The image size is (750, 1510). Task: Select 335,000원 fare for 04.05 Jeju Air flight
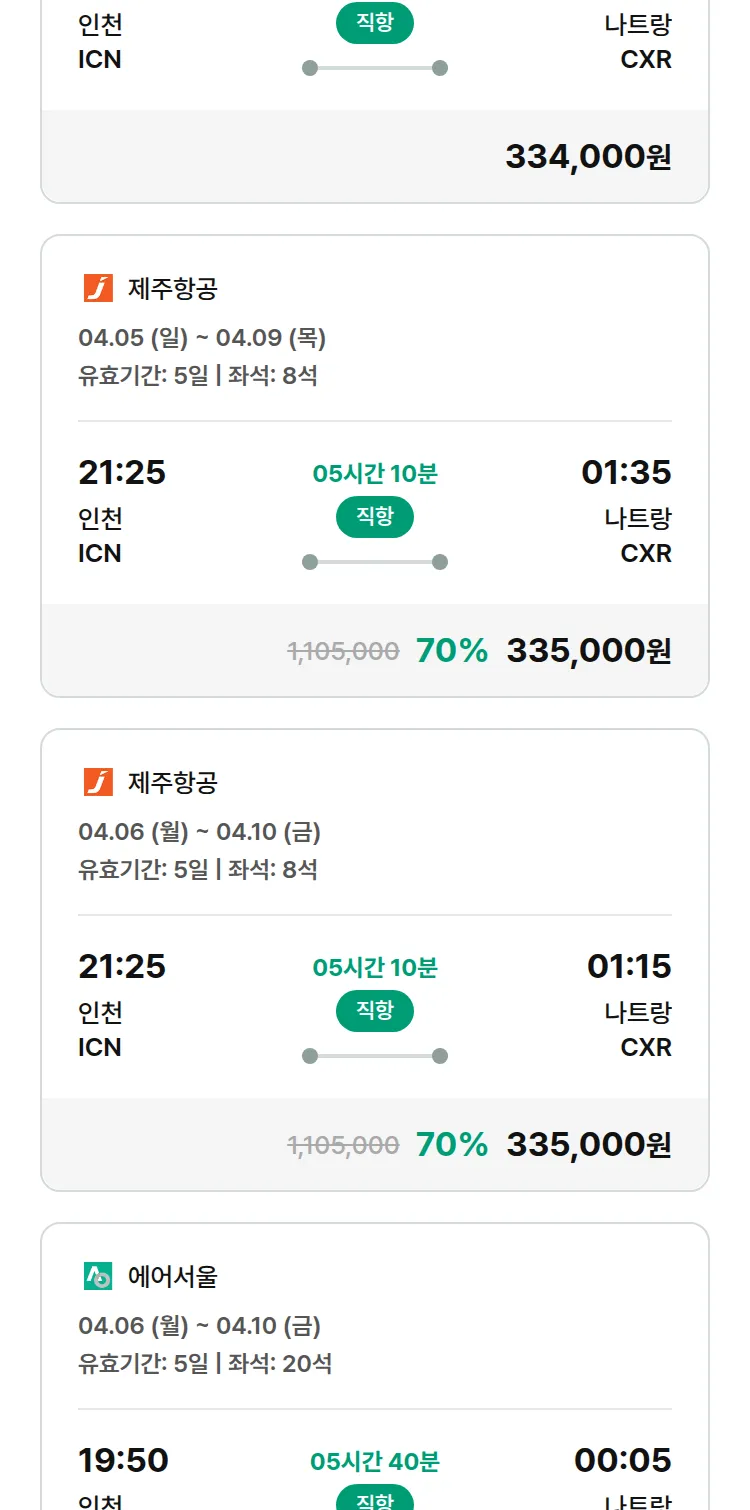pos(588,651)
